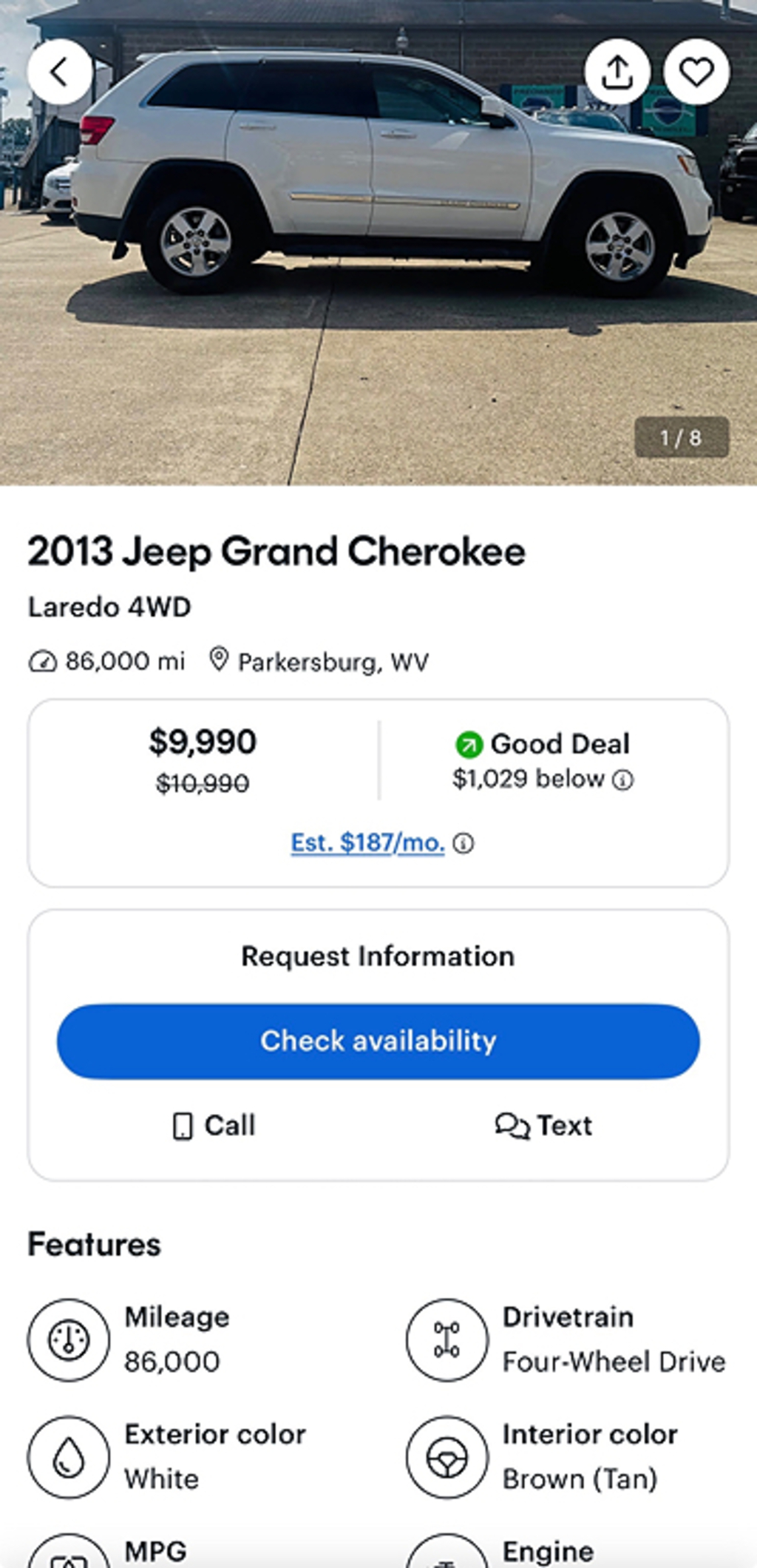Call the dealer
Viewport: 757px width, 1568px height.
click(214, 1126)
